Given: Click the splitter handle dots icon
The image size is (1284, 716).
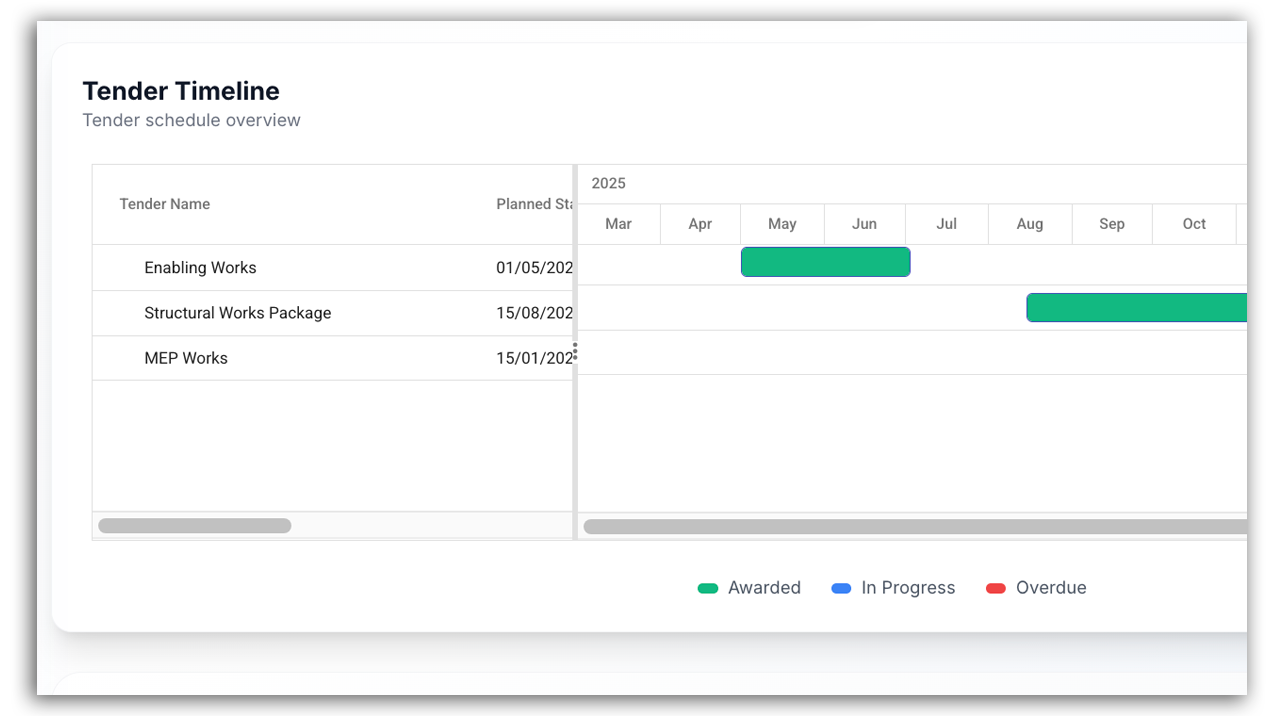Looking at the screenshot, I should 575,351.
